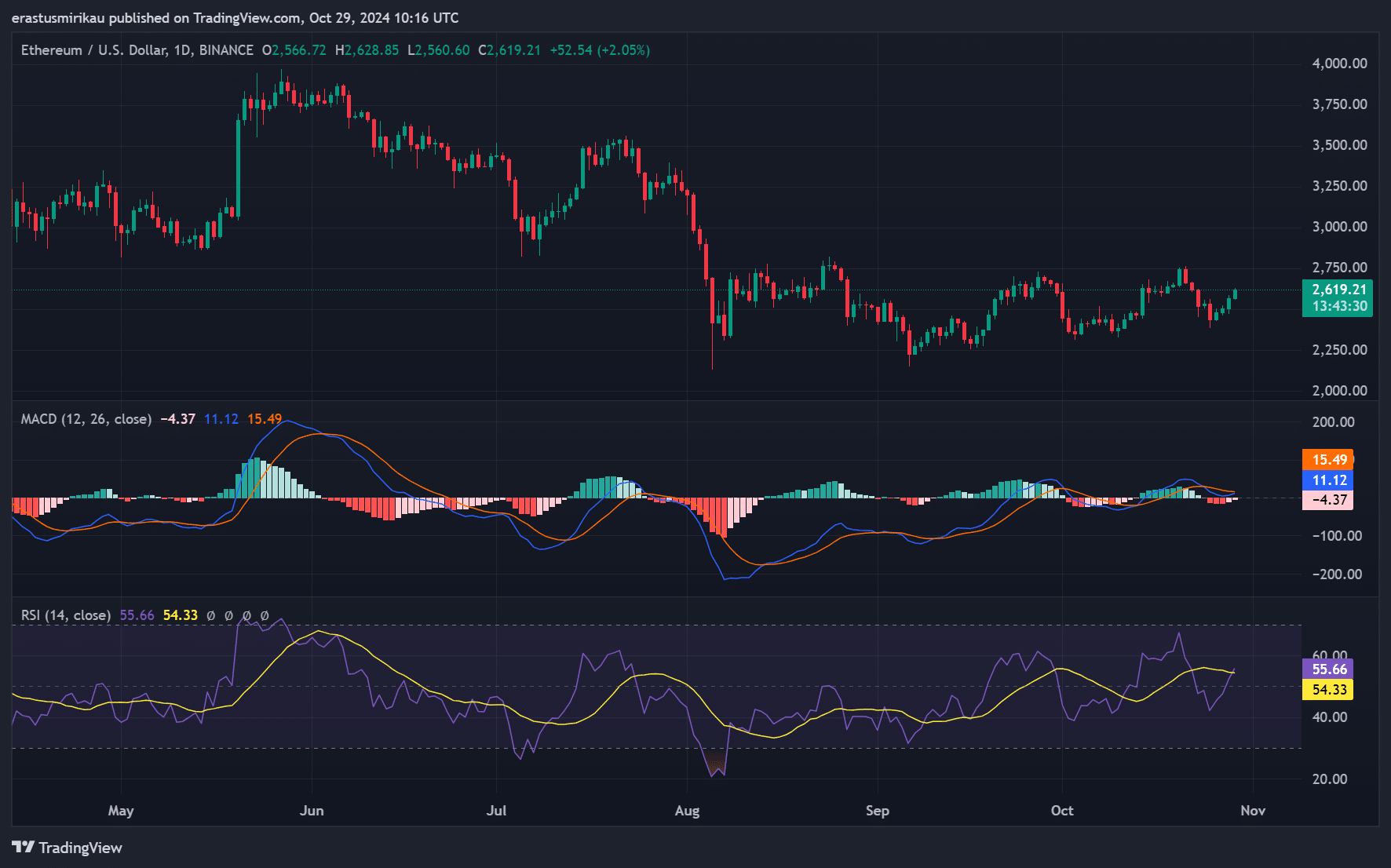The image size is (1391, 868).
Task: Click the pink -4.37 histogram axis tag
Action: click(x=1328, y=500)
